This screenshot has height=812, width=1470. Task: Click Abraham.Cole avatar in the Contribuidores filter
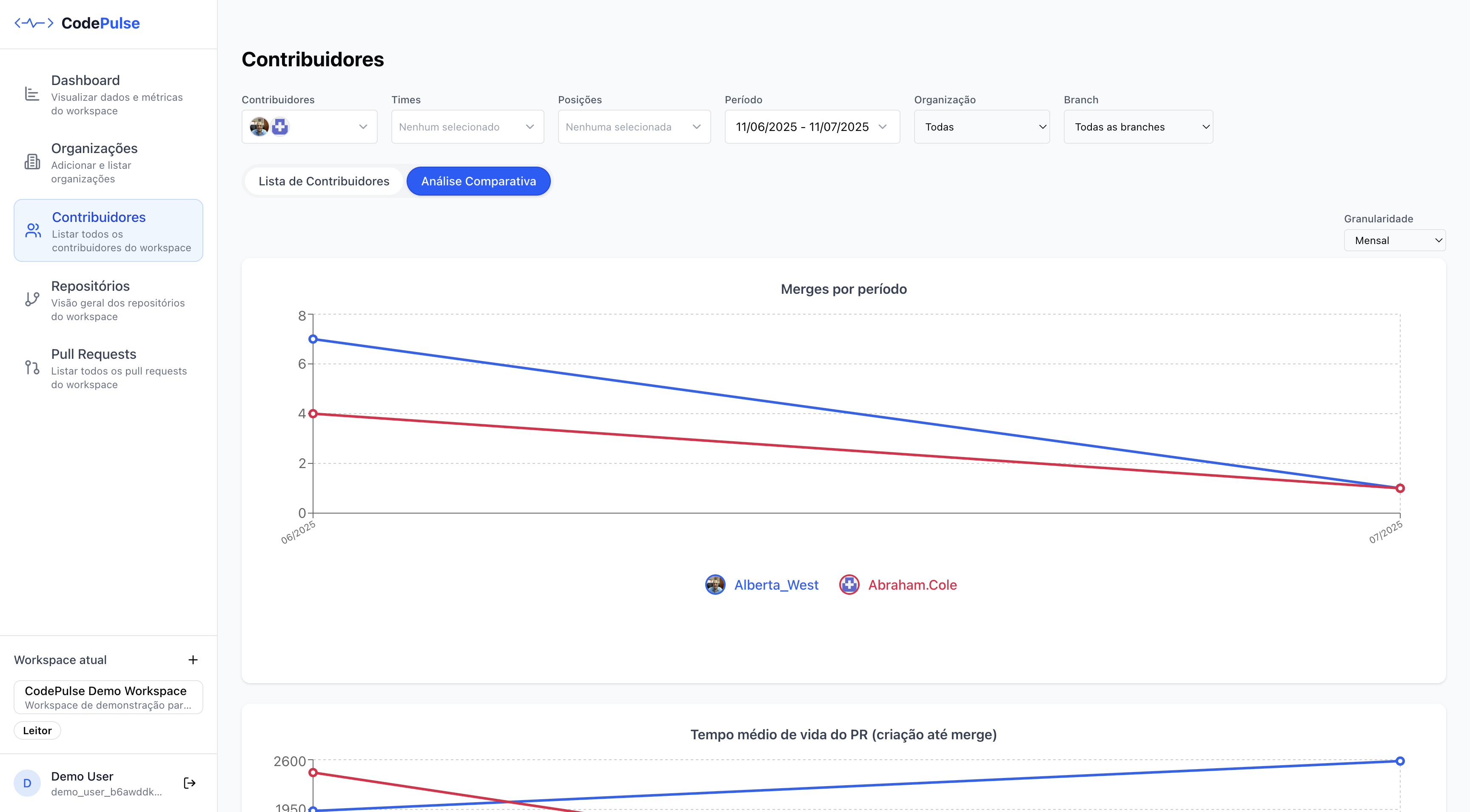[279, 127]
